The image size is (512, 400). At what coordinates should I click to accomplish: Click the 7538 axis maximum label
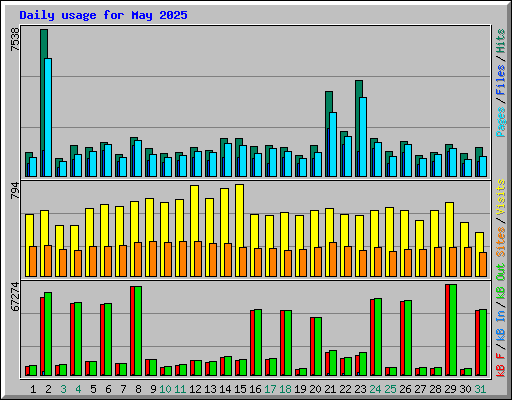click(x=15, y=39)
